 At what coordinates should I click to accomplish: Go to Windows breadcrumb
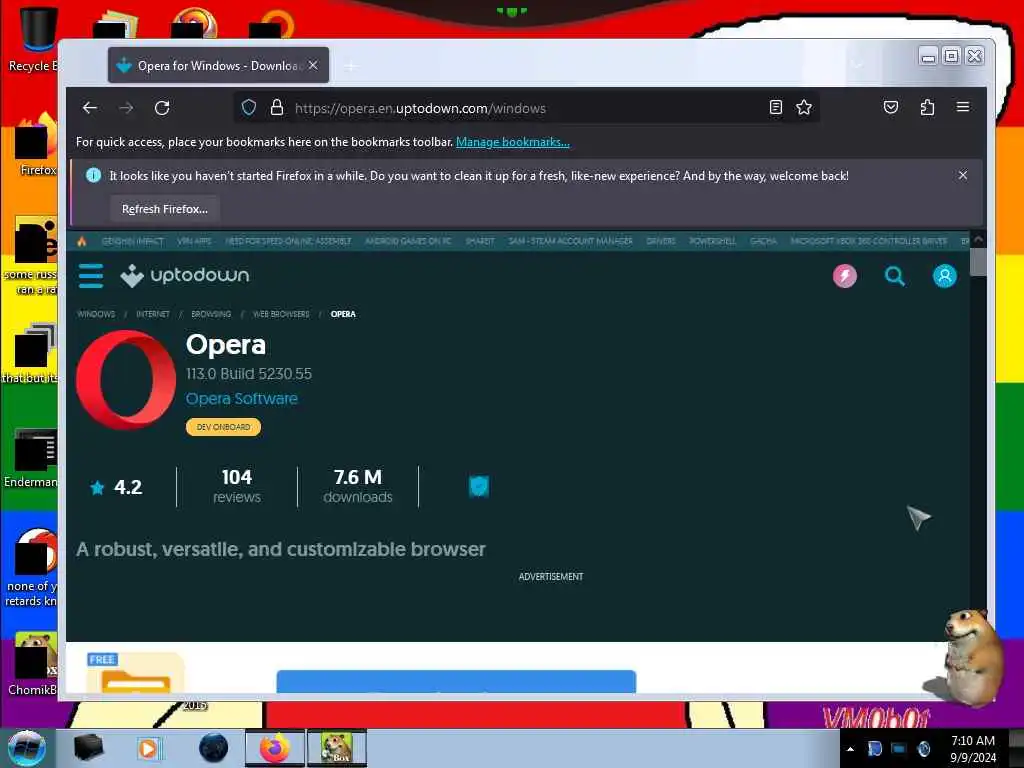(96, 314)
